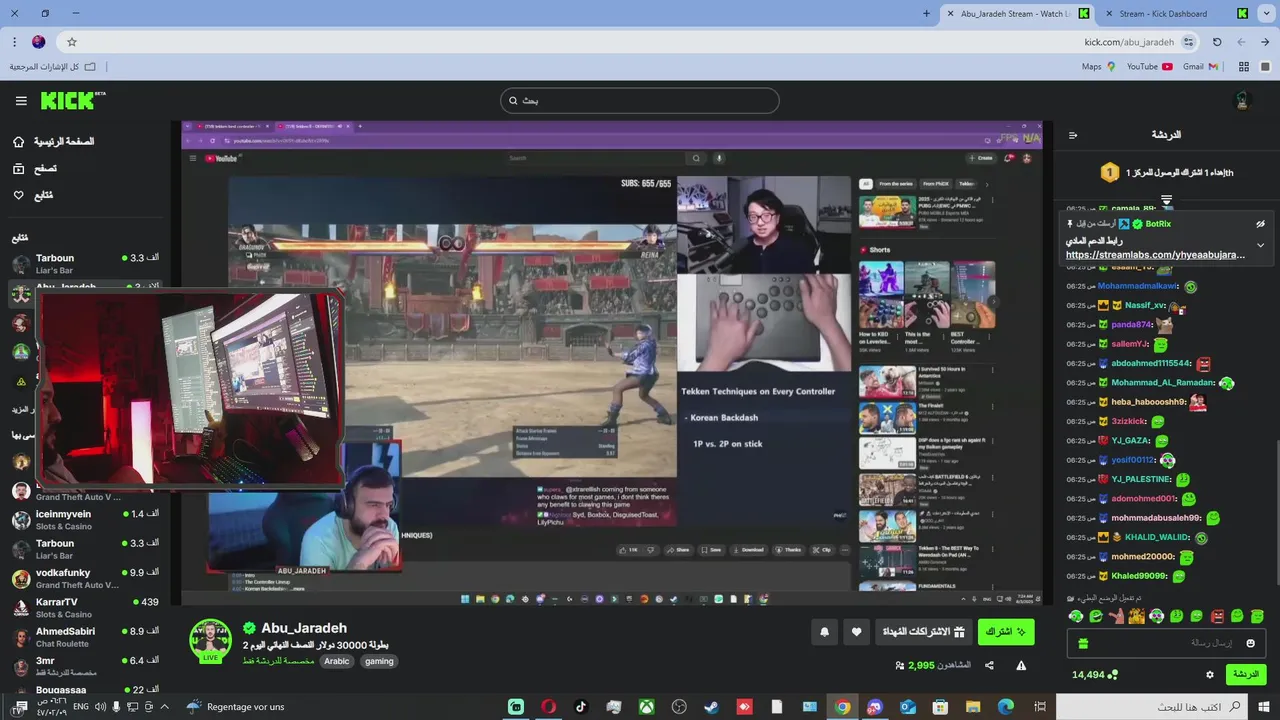Subscribe with the green اشتراك button

tap(1005, 632)
